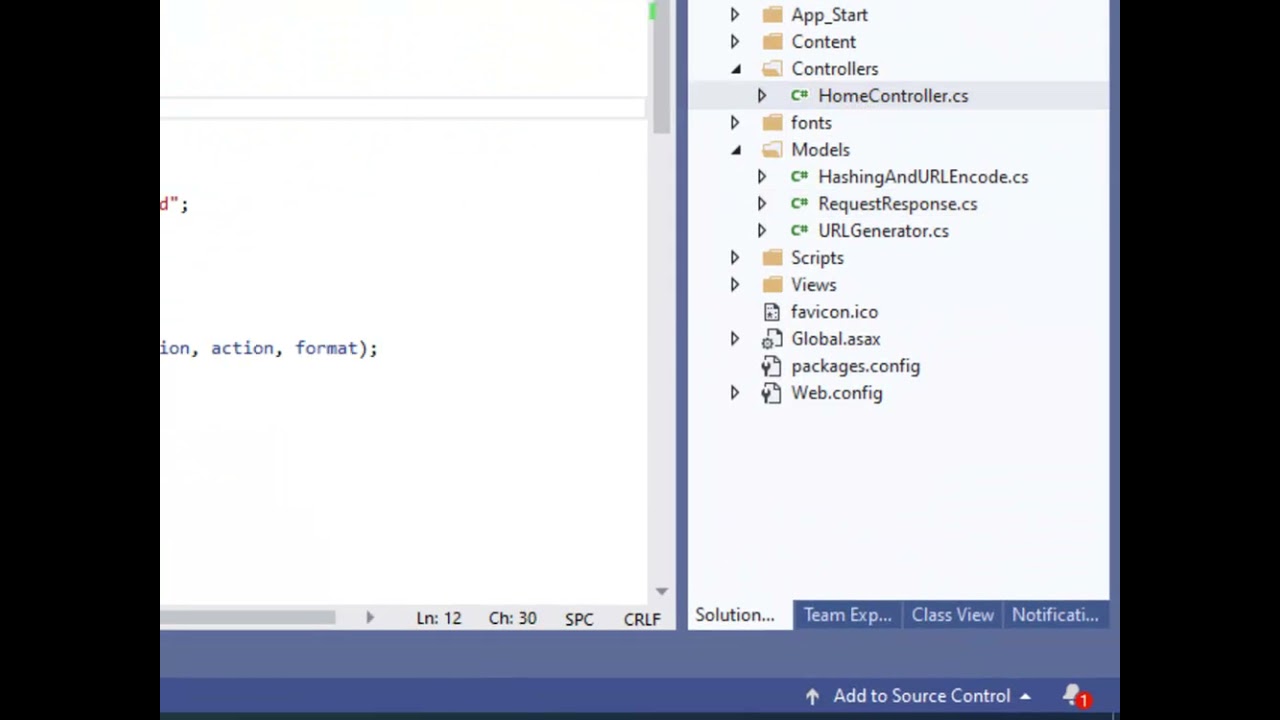This screenshot has height=720, width=1280.
Task: Collapse the Controllers folder arrow
Action: (x=736, y=69)
